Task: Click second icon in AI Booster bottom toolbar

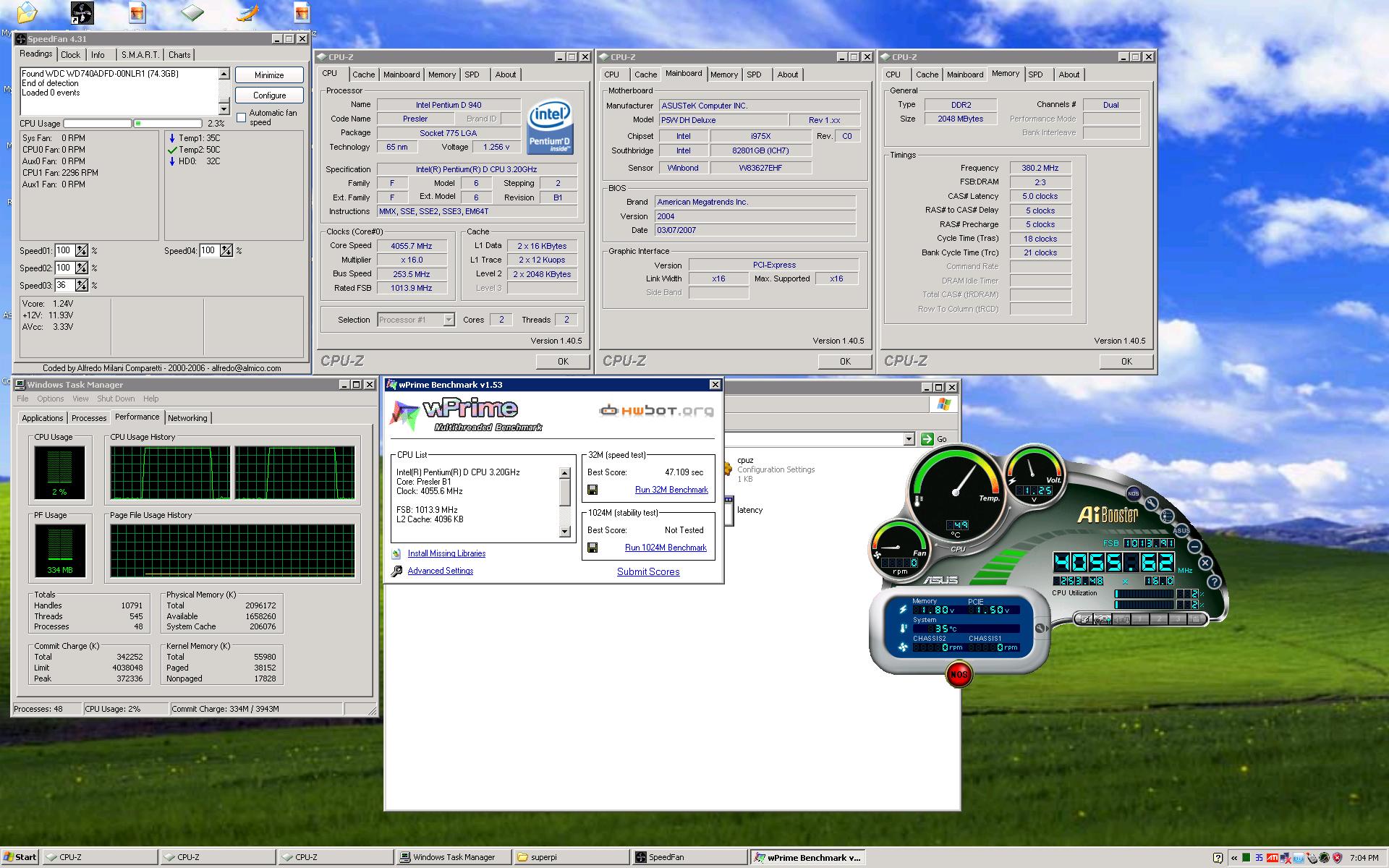Action: tap(1103, 619)
